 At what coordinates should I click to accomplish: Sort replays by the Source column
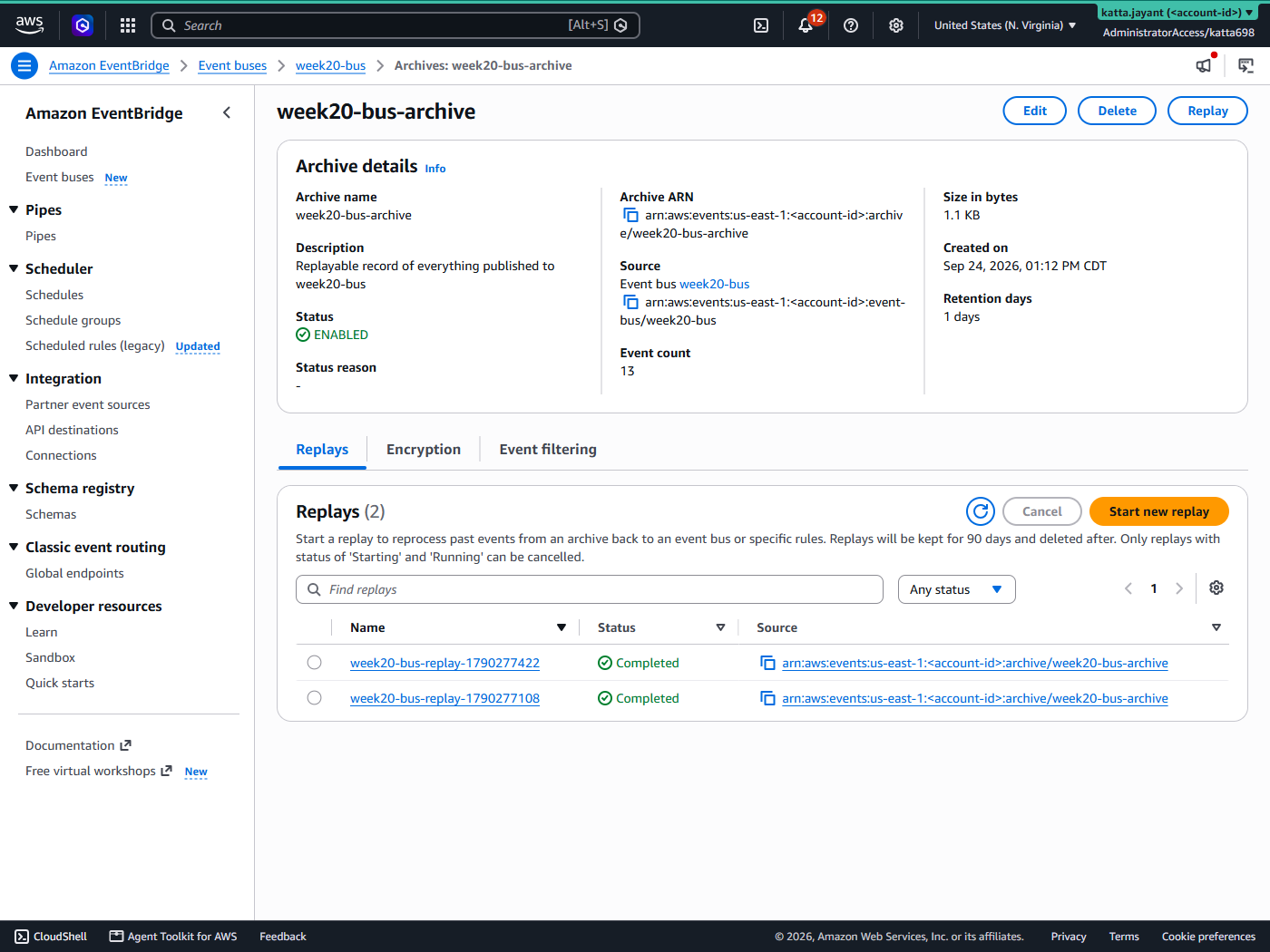tap(1216, 627)
